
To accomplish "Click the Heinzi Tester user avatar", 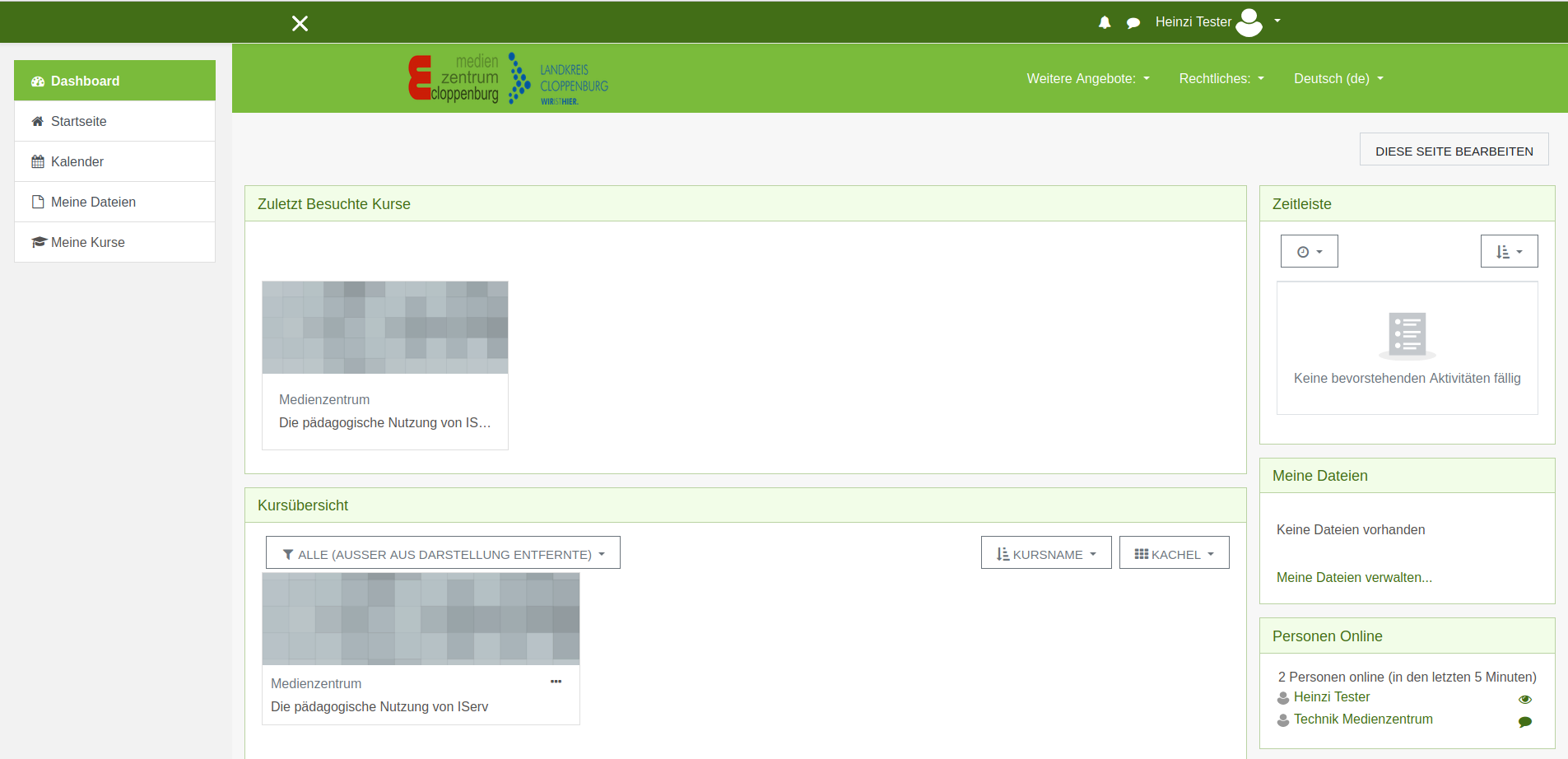I will tap(1249, 22).
